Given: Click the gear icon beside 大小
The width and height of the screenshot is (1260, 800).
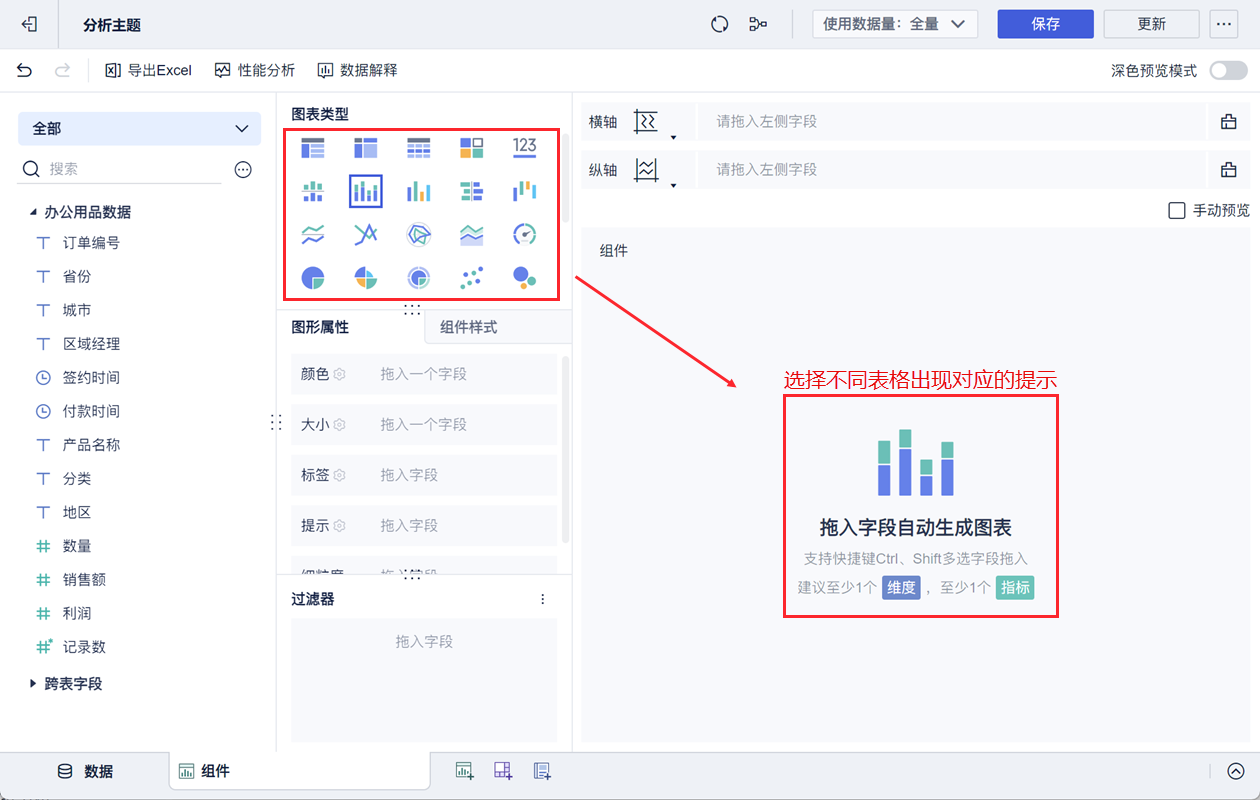Looking at the screenshot, I should tap(340, 424).
